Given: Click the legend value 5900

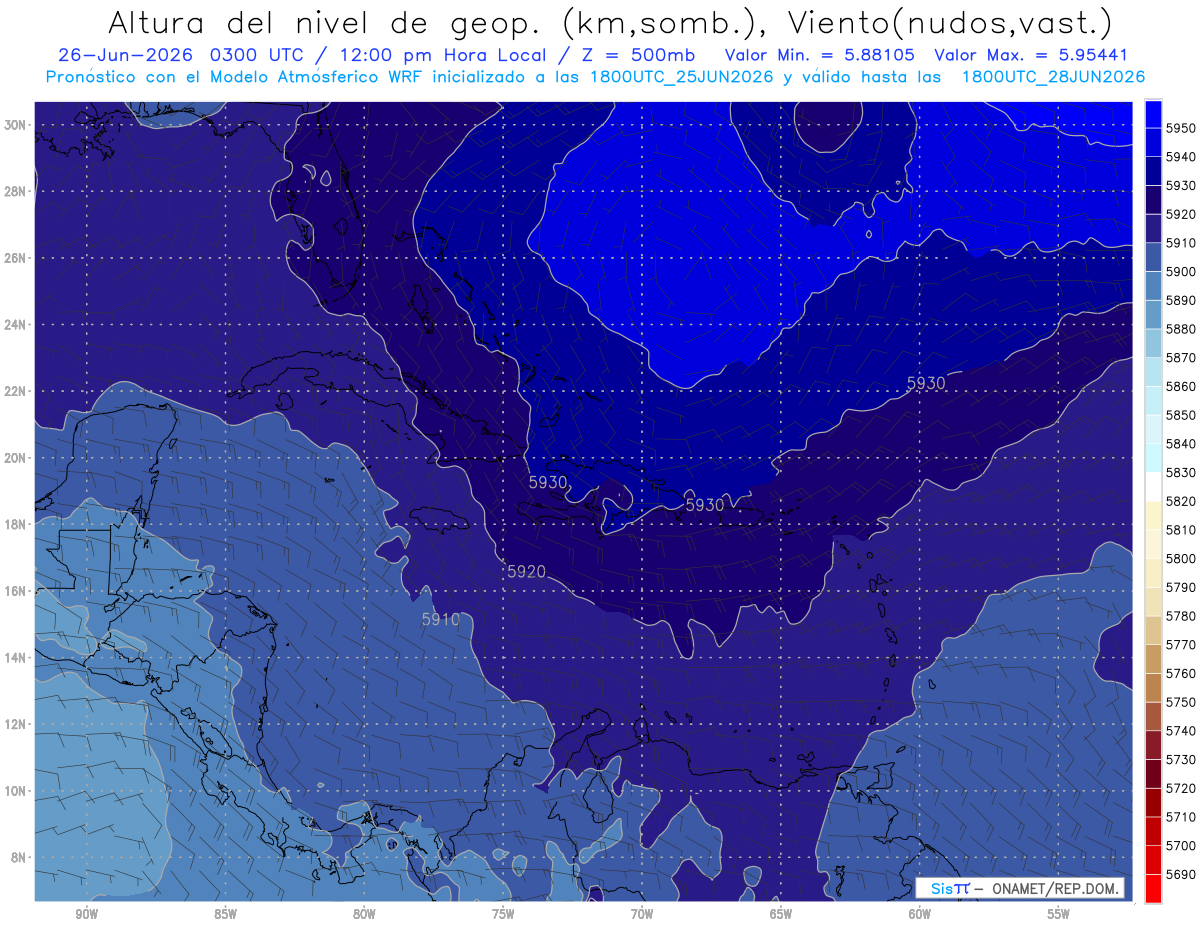Looking at the screenshot, I should 1181,271.
